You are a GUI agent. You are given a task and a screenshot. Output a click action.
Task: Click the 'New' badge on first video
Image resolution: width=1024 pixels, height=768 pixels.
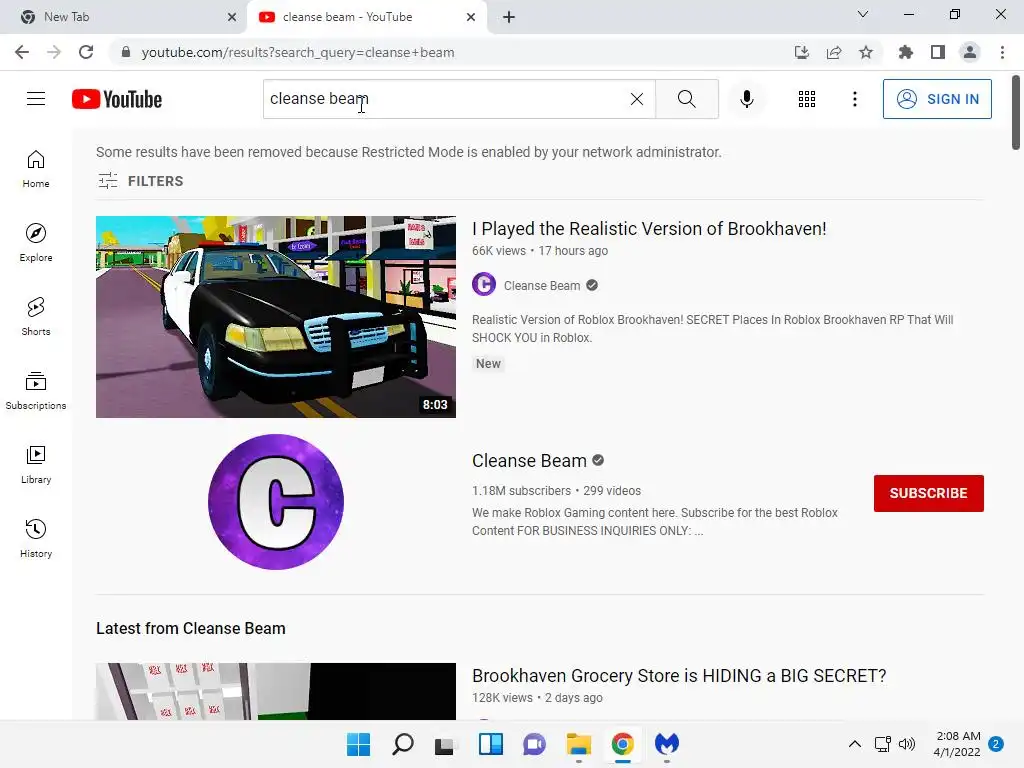[488, 364]
